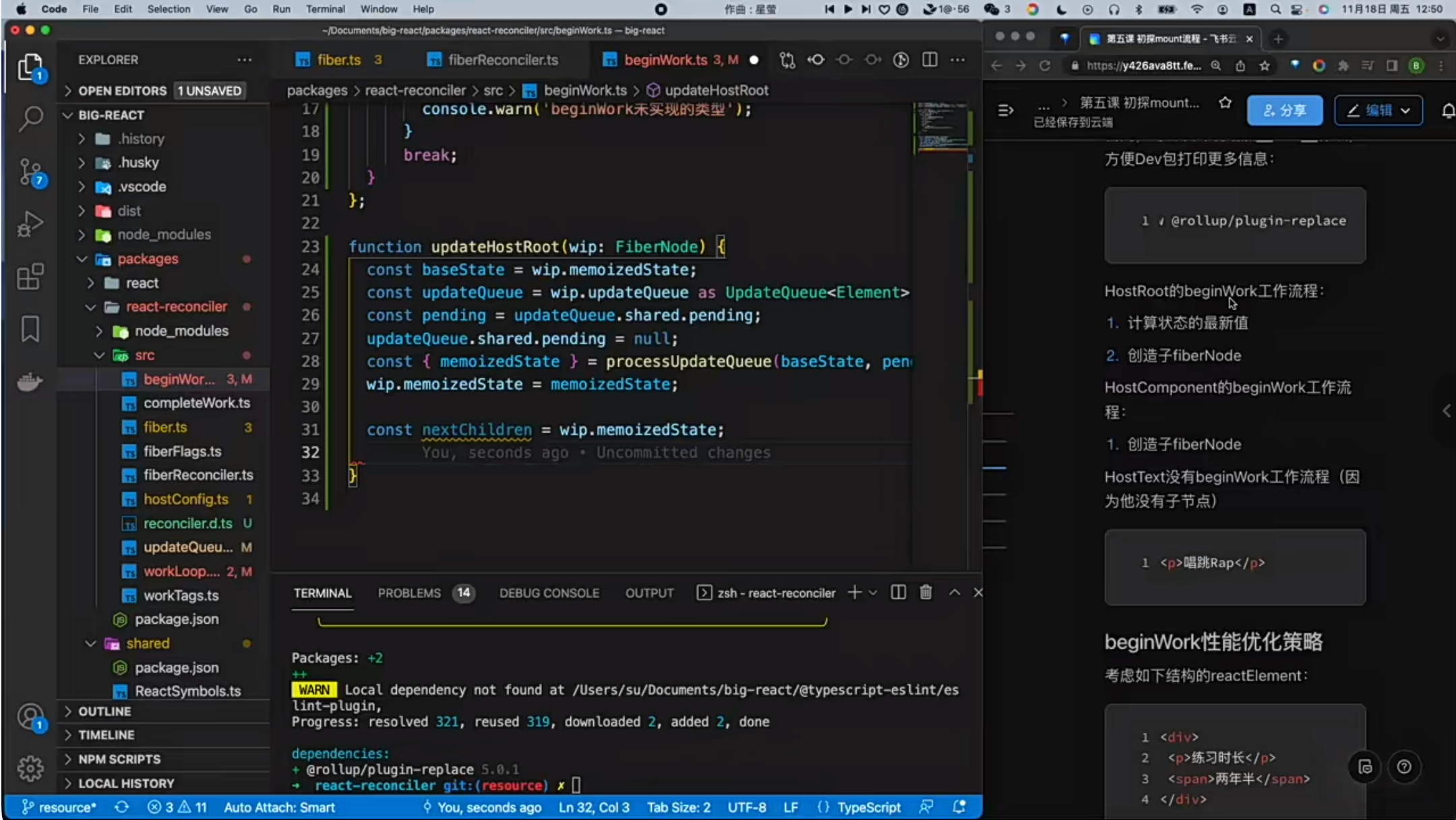
Task: Switch to the fiber.ts editor tab
Action: (x=338, y=60)
